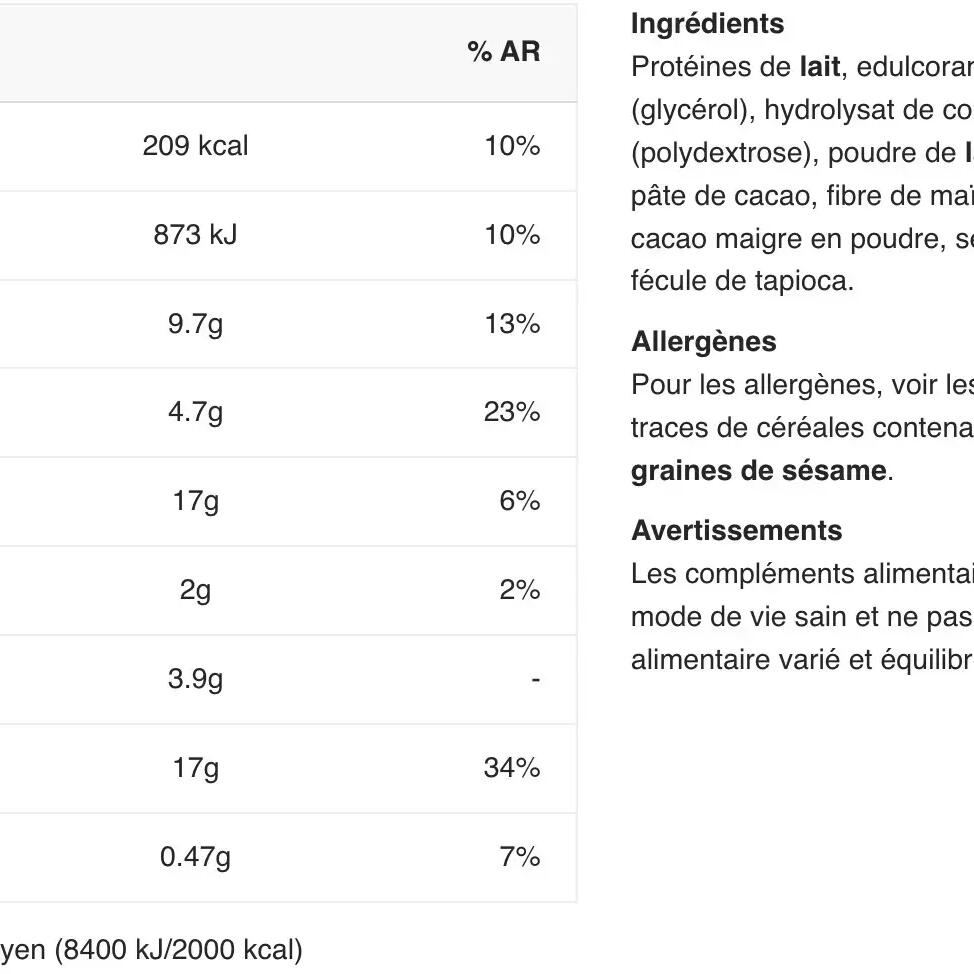Click the Ingrédients heading

(x=708, y=24)
